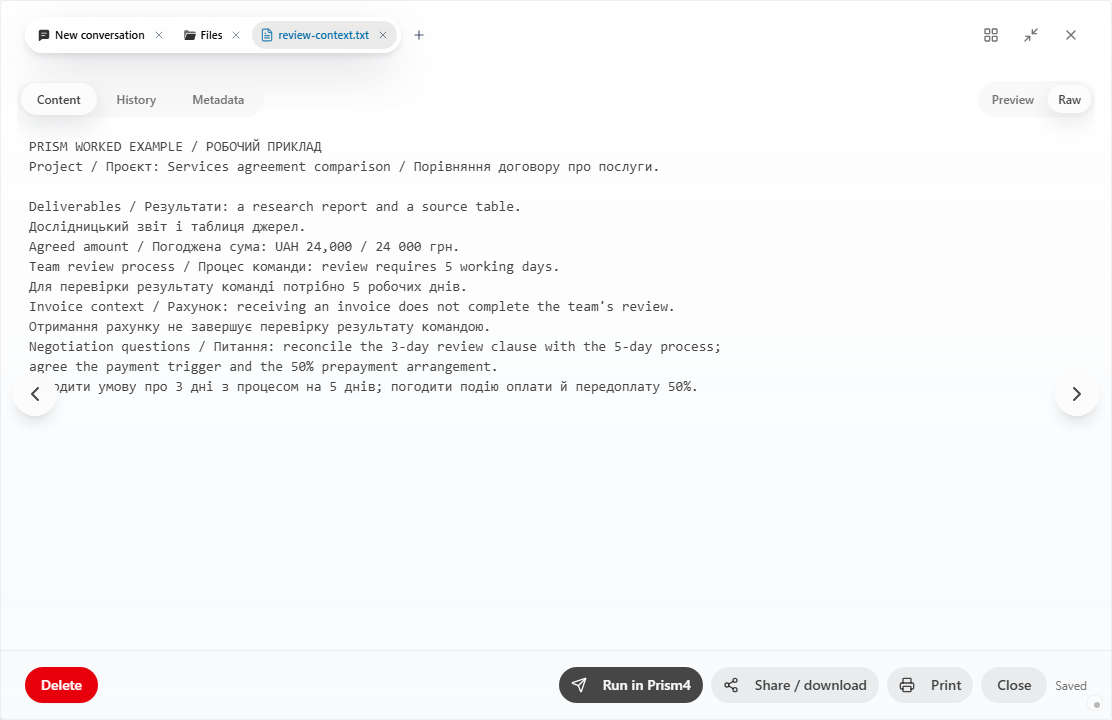
Task: Open Share / download options
Action: click(x=795, y=685)
